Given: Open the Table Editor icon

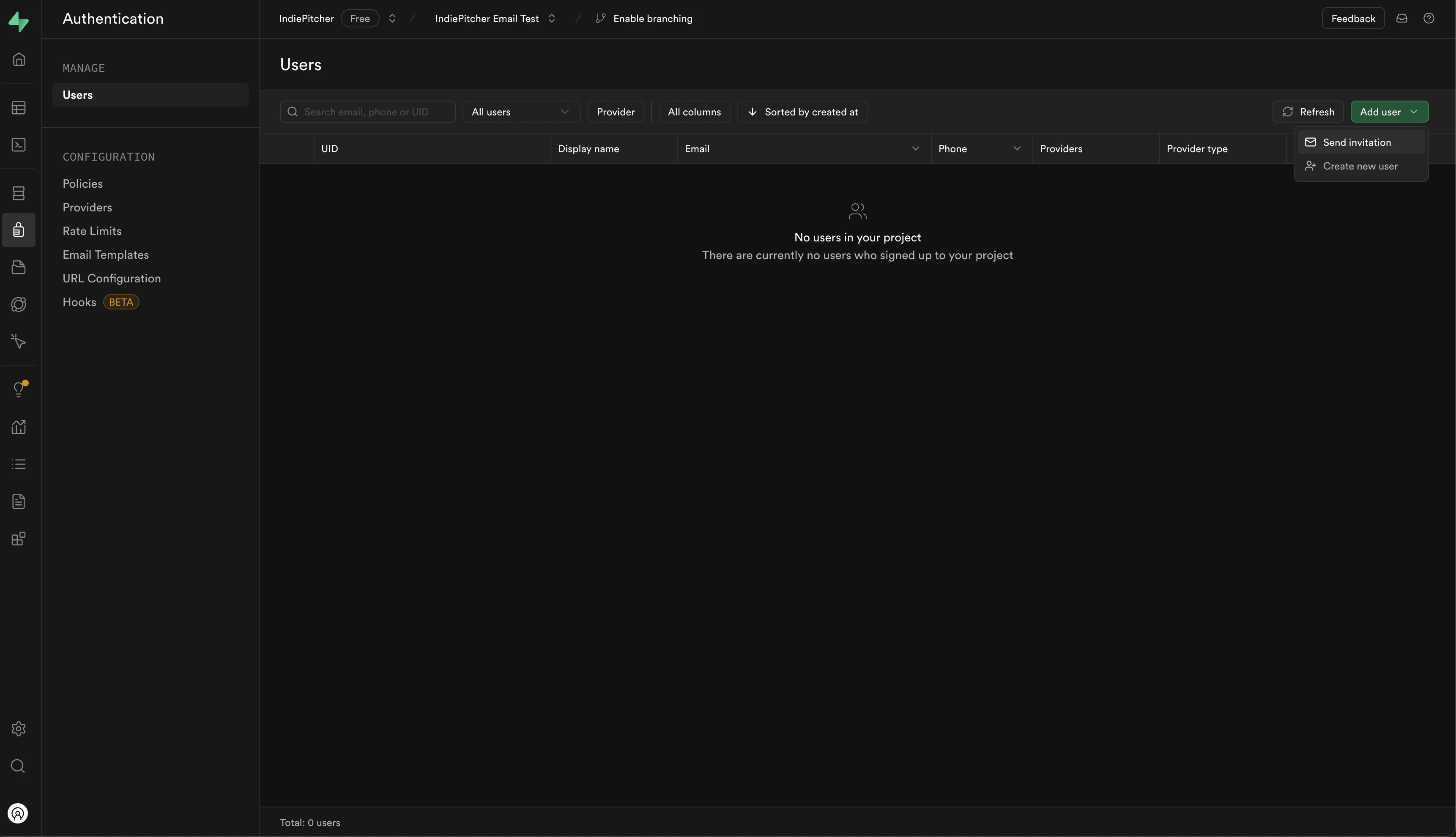Looking at the screenshot, I should point(19,108).
